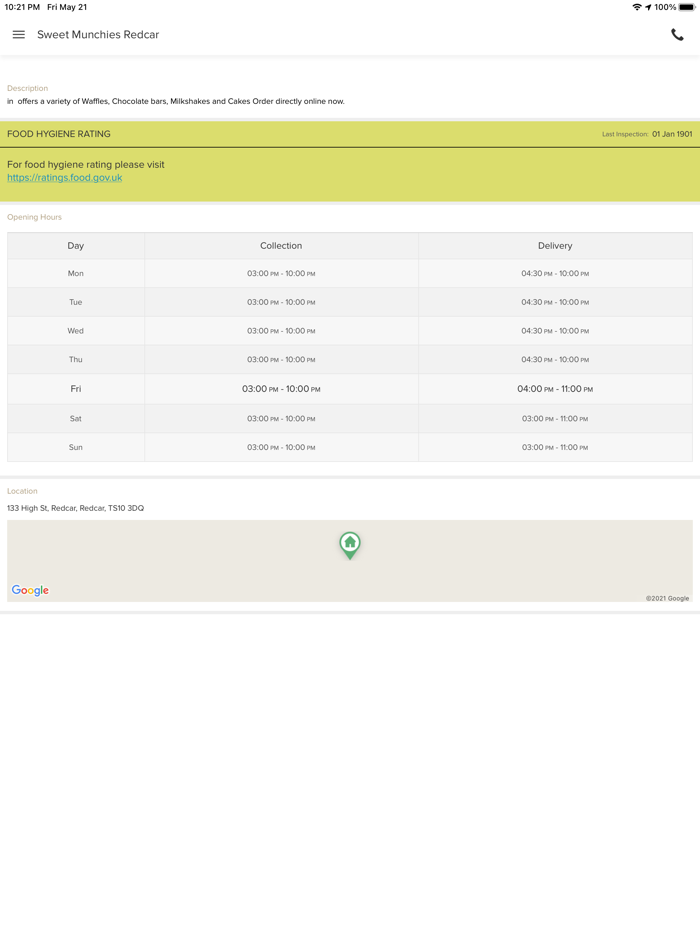Tap the battery status icon

686,7
